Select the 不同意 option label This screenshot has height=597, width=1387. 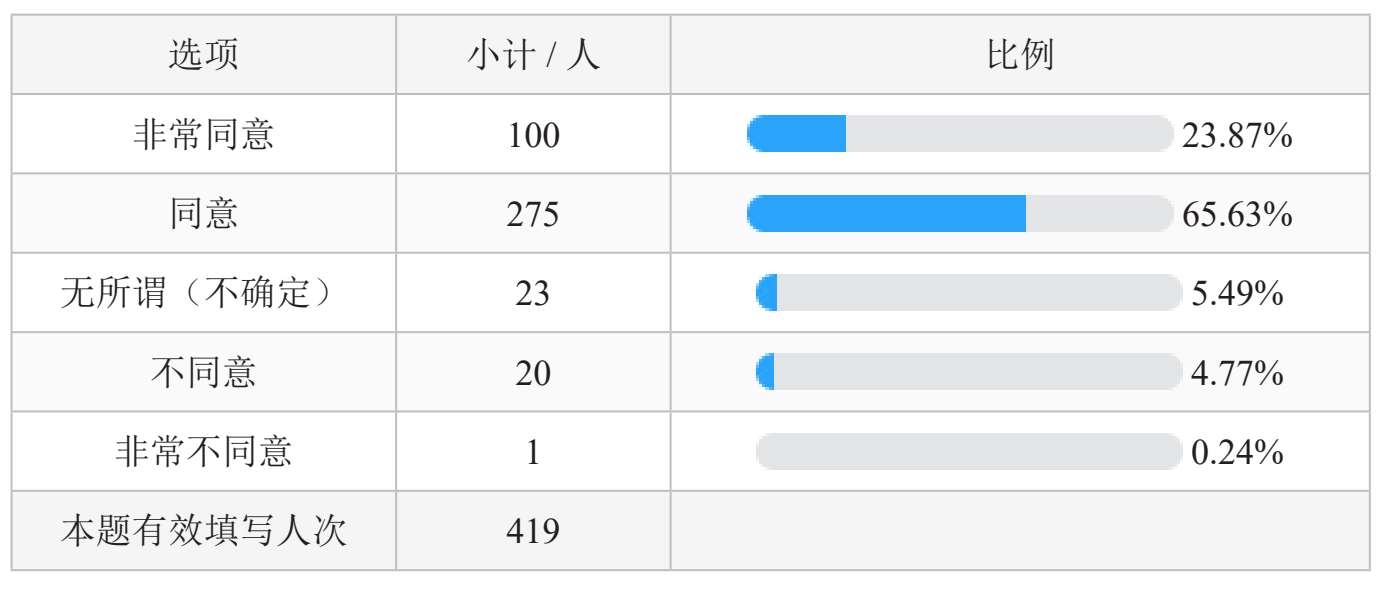203,372
